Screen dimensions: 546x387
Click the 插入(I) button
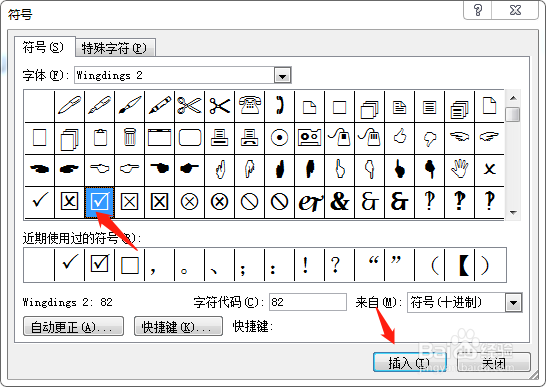[x=410, y=363]
